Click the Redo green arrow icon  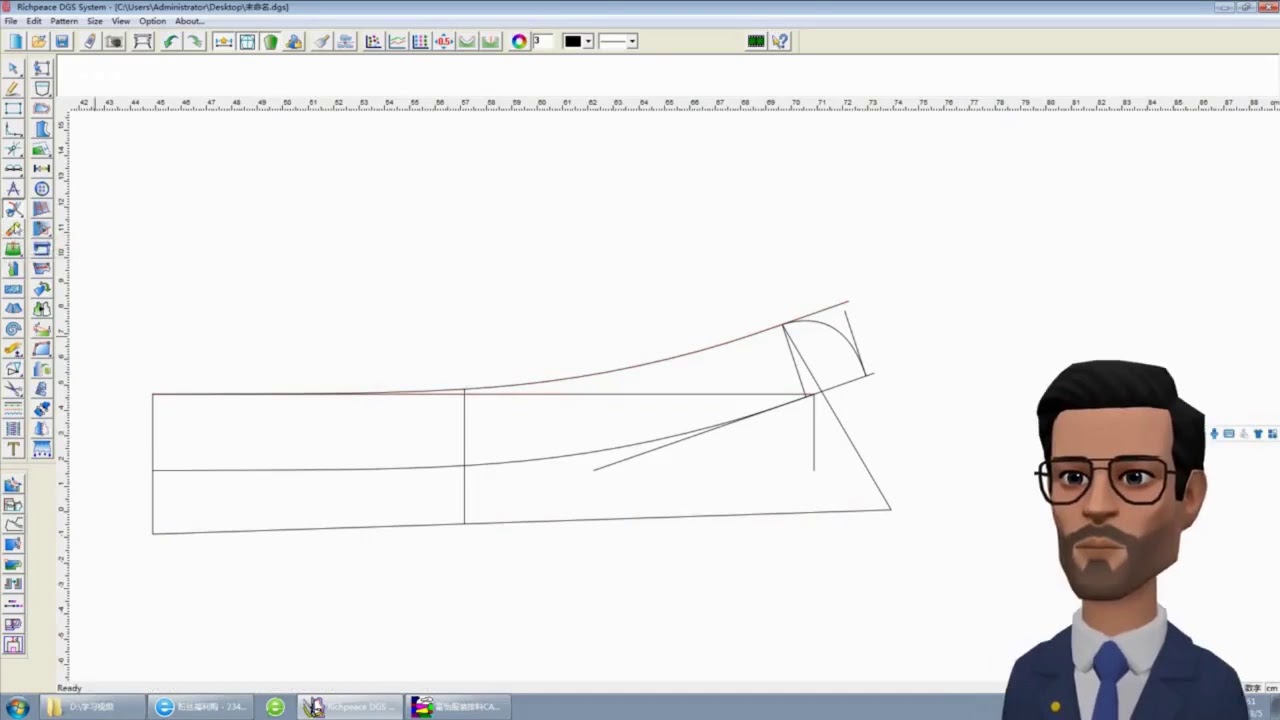click(195, 41)
